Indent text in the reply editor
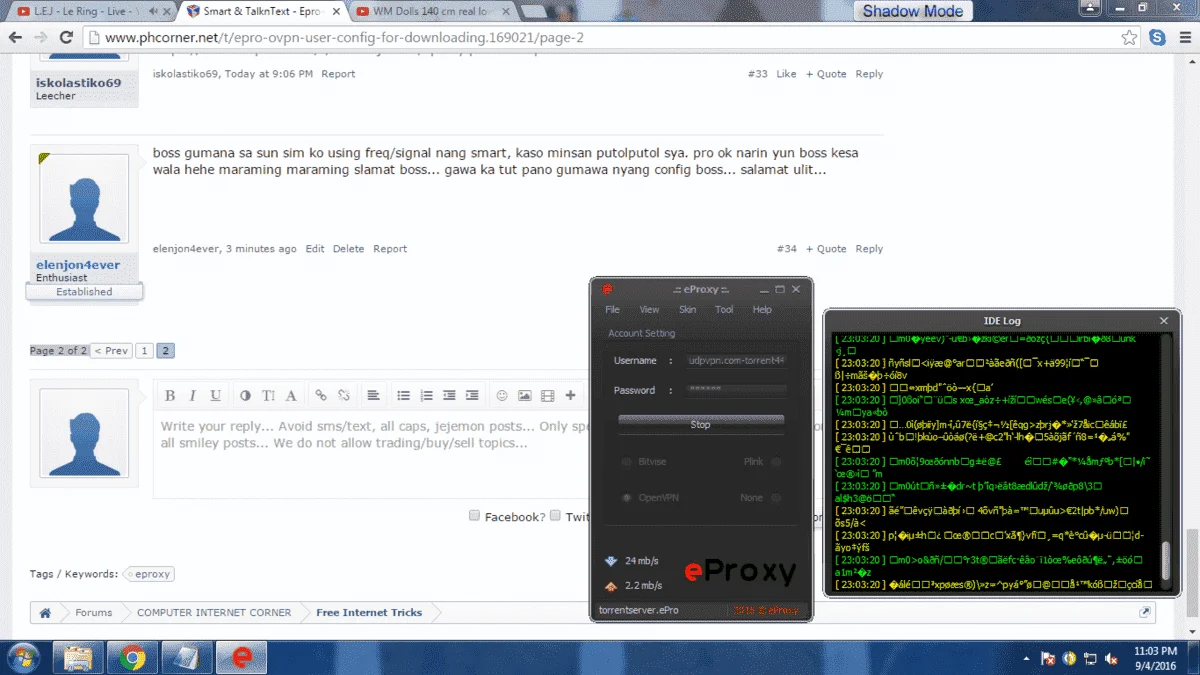Viewport: 1200px width, 675px height. [x=472, y=396]
